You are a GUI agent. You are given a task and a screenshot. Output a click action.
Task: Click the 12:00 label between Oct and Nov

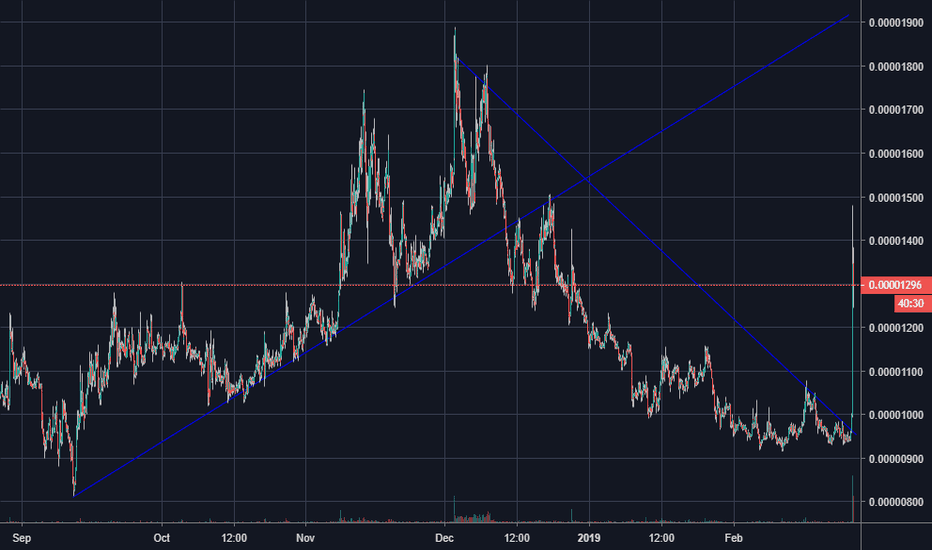[234, 538]
